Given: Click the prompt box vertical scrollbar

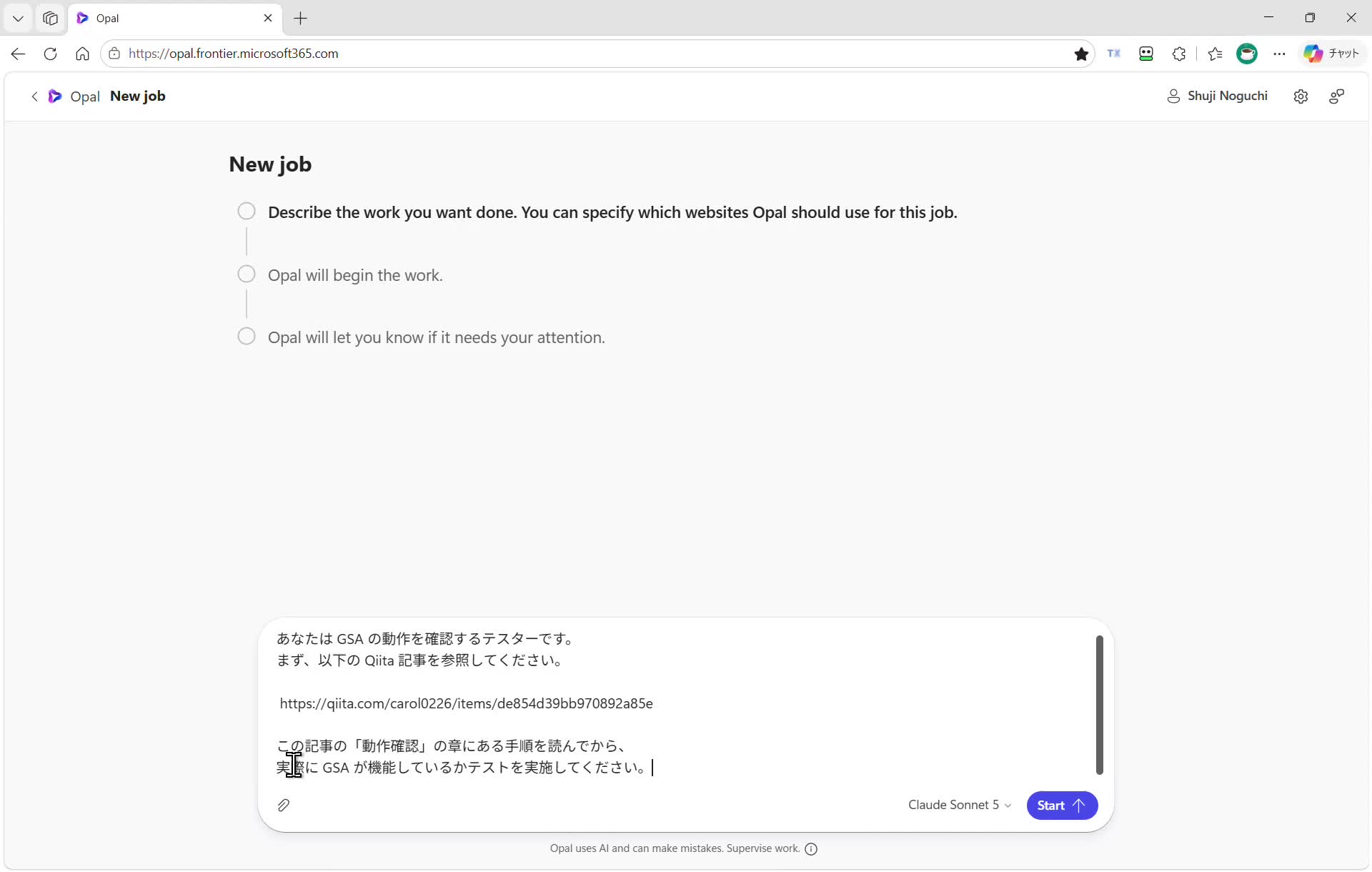Looking at the screenshot, I should (1099, 705).
